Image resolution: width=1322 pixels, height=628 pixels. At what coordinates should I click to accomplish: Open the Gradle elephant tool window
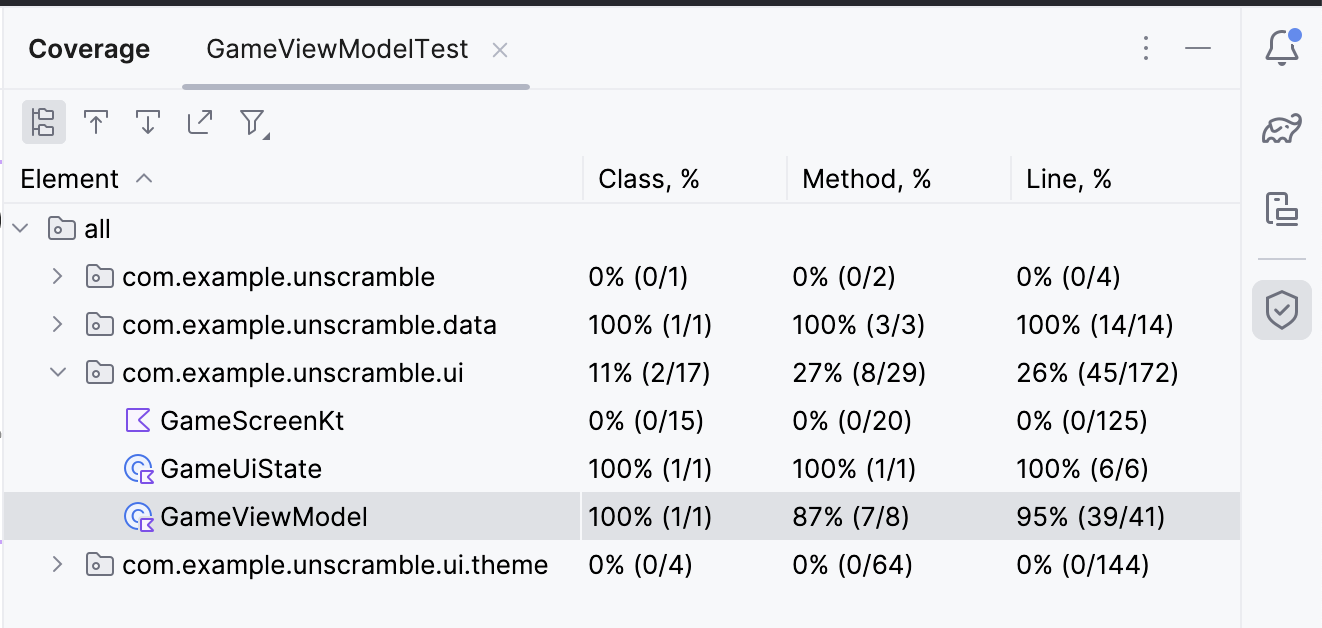1282,129
